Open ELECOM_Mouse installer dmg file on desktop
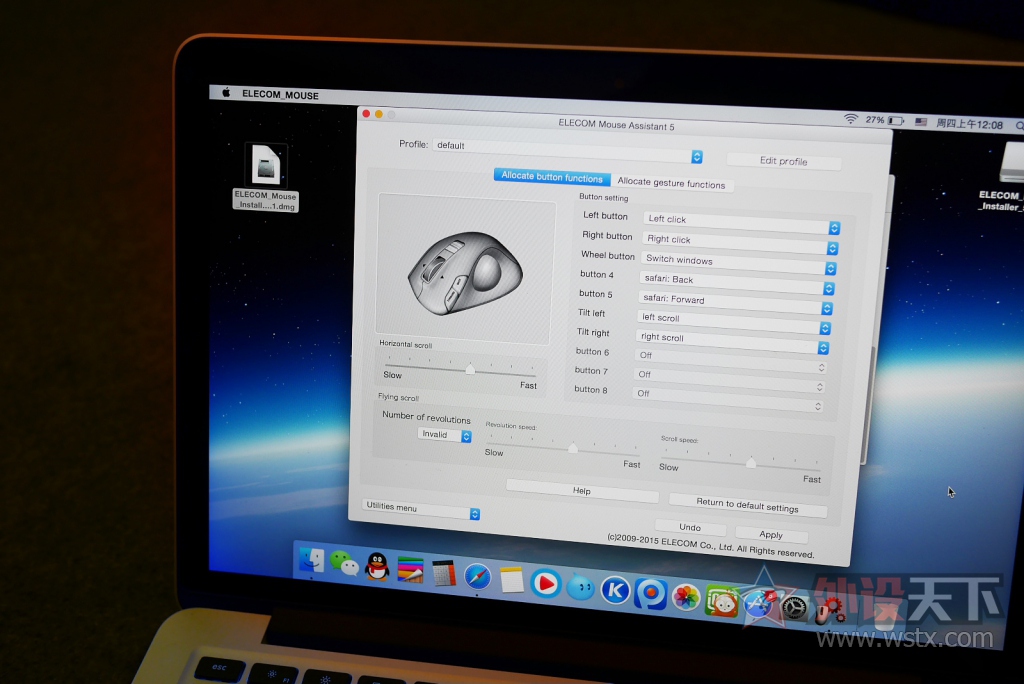 [266, 166]
